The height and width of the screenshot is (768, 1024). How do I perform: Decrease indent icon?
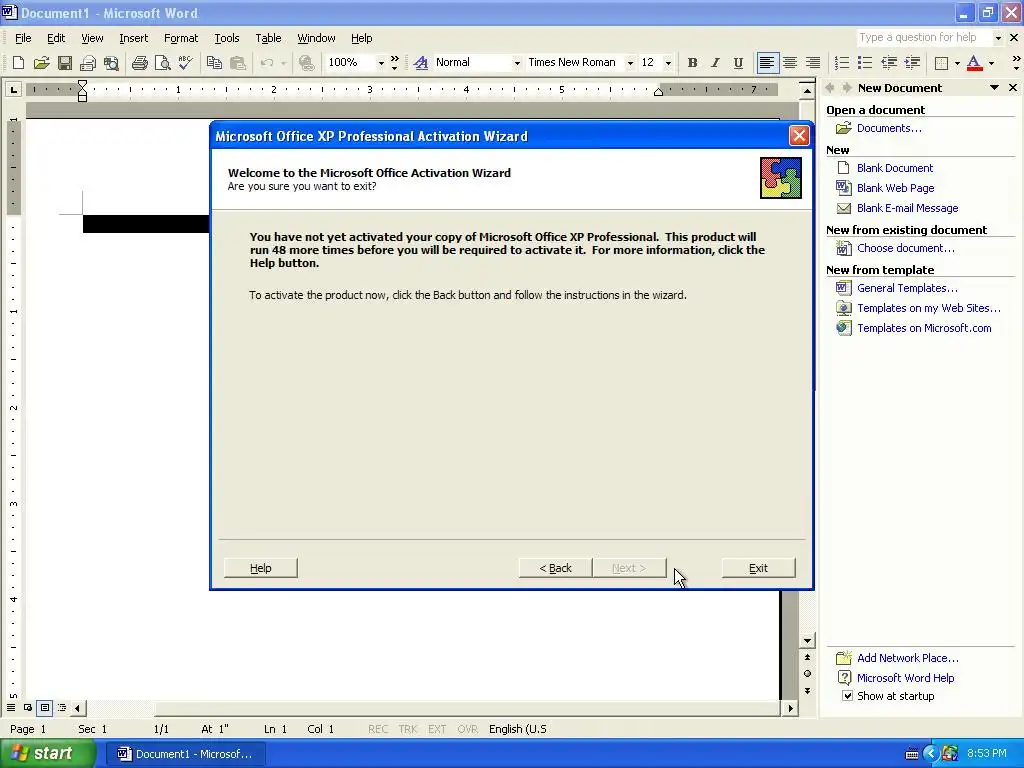point(889,63)
